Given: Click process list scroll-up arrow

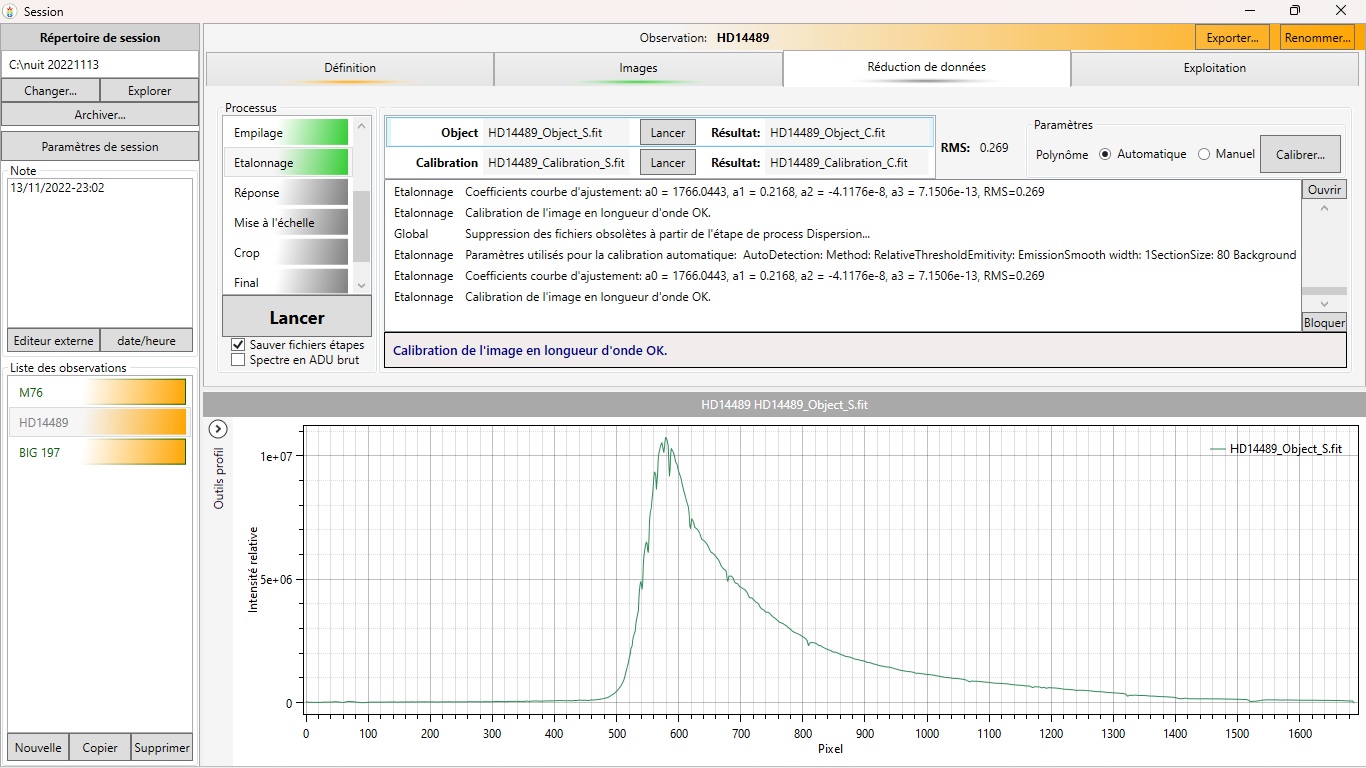Looking at the screenshot, I should [x=362, y=126].
